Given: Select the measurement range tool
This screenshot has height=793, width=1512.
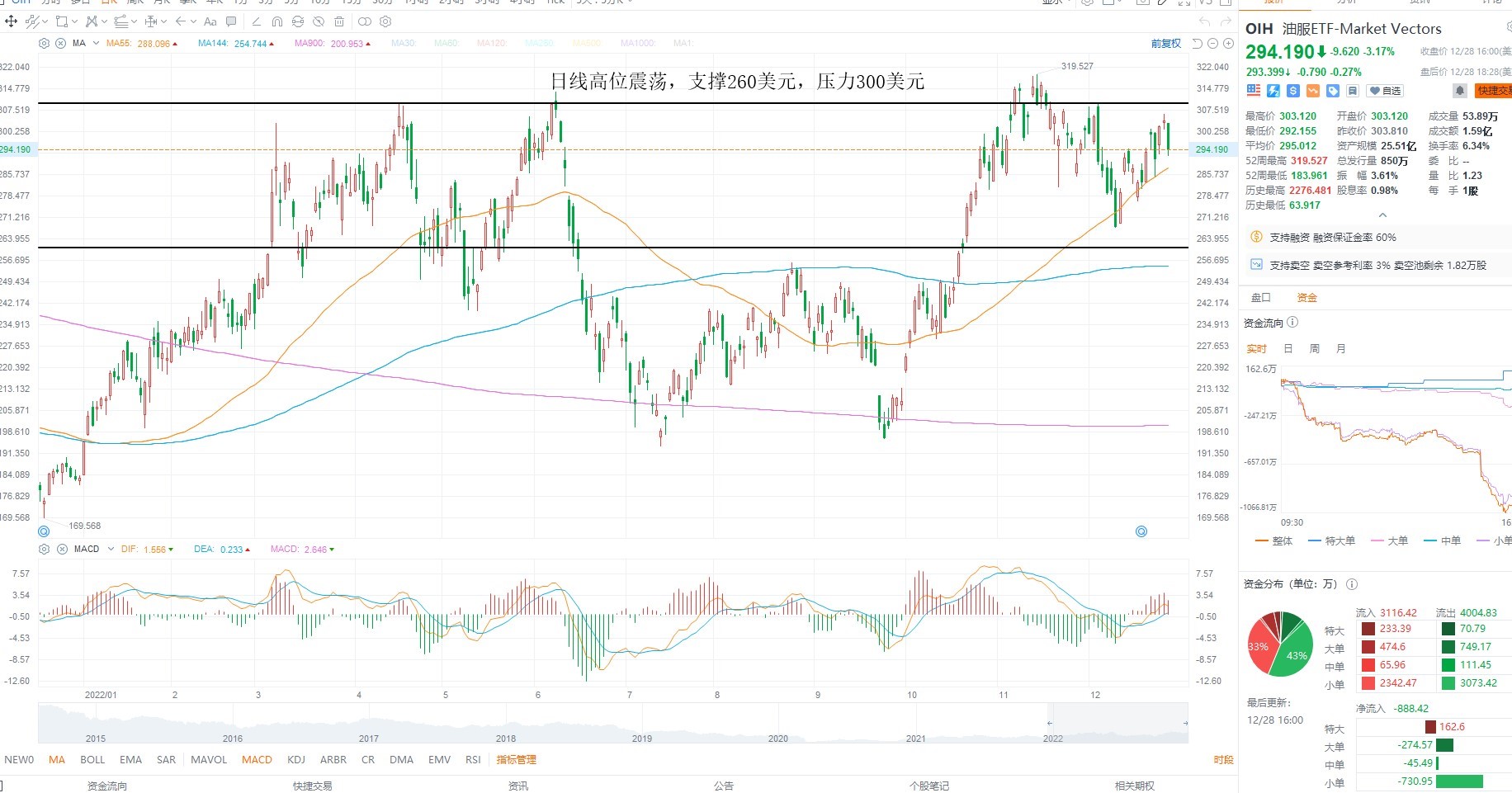Looking at the screenshot, I should [x=151, y=21].
